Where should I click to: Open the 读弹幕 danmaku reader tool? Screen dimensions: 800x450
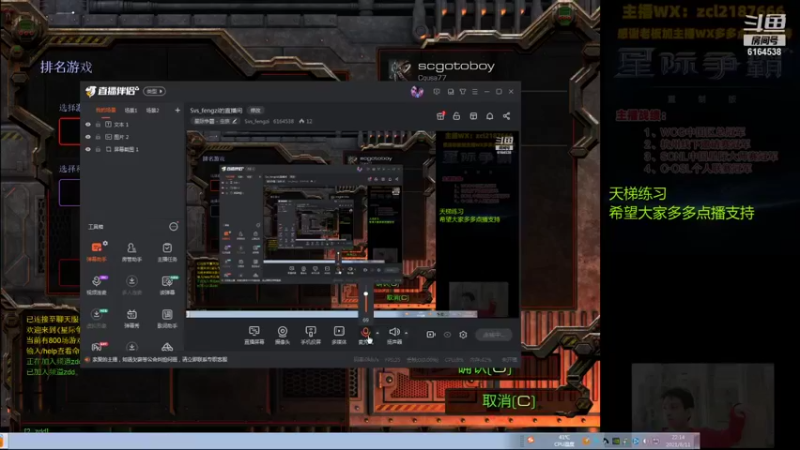click(167, 285)
